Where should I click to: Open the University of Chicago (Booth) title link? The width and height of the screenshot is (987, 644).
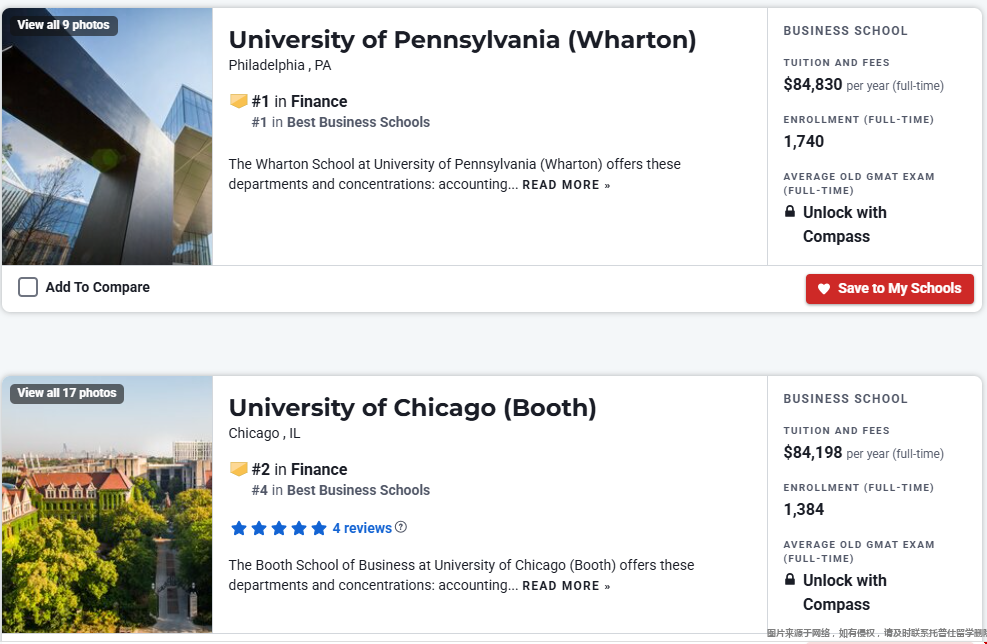click(x=412, y=408)
